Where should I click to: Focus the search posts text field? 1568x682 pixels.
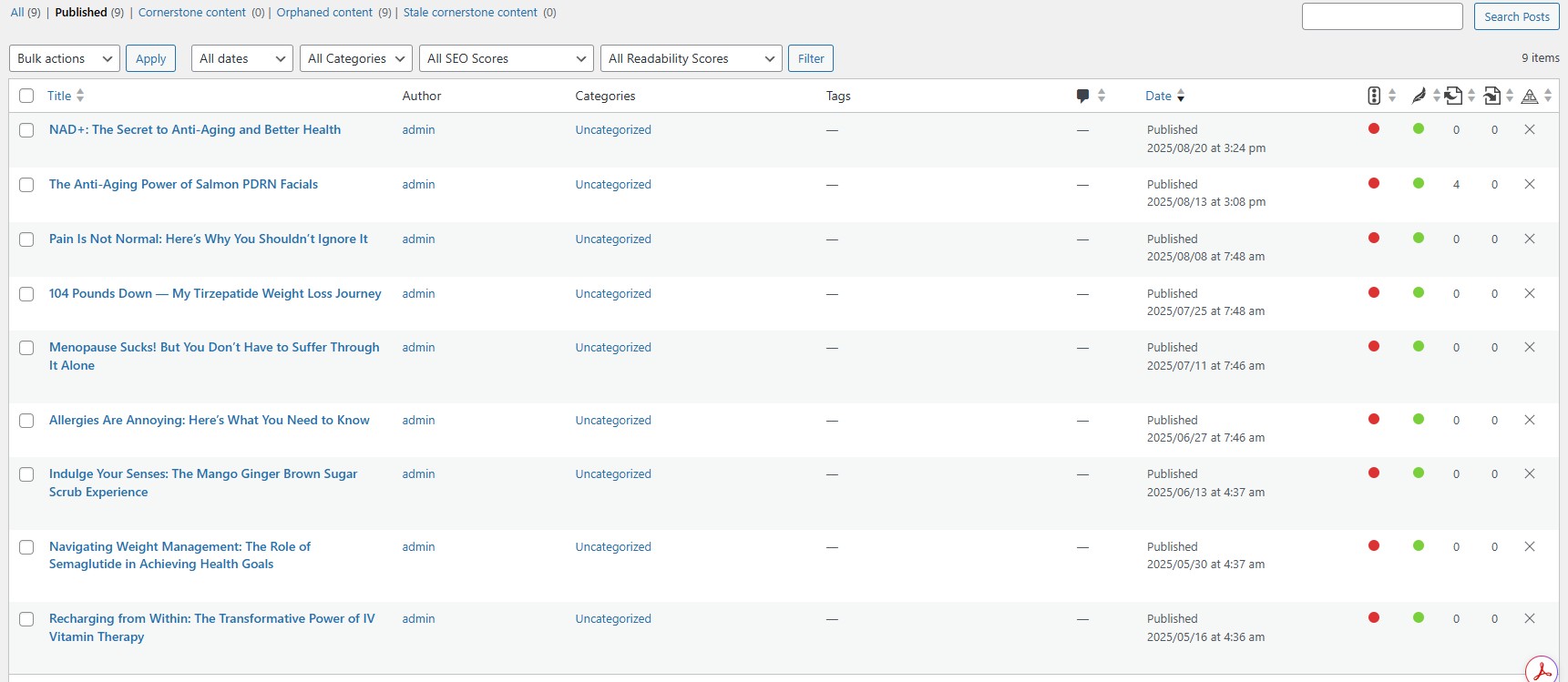click(1381, 16)
